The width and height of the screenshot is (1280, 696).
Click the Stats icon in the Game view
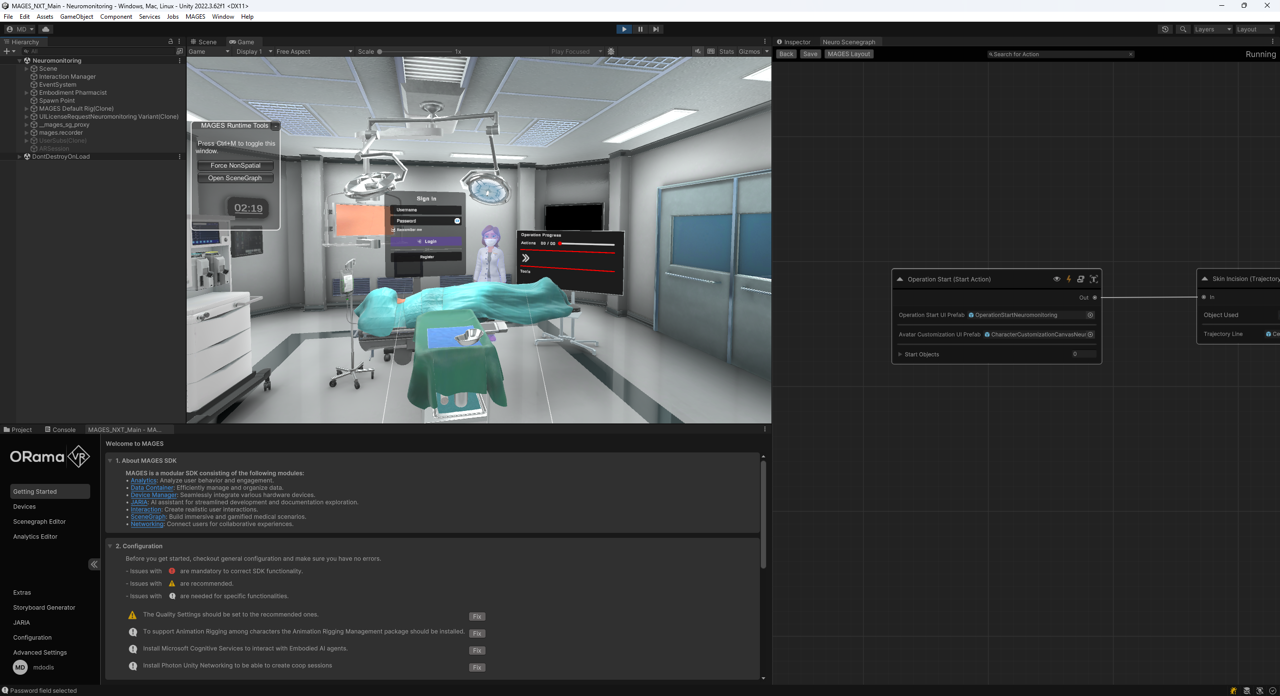(x=727, y=51)
